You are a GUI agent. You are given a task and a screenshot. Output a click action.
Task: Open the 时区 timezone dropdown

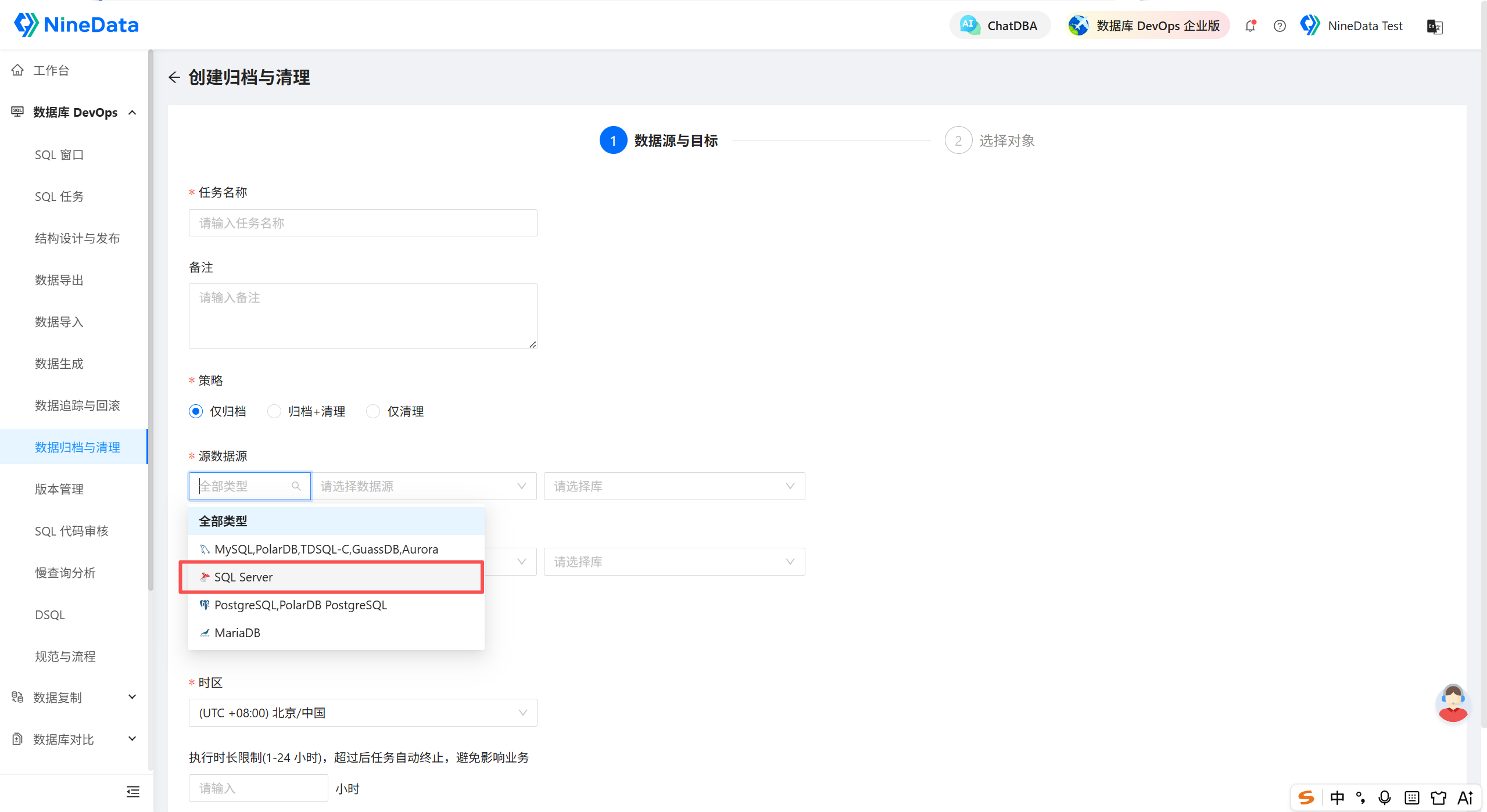(363, 713)
